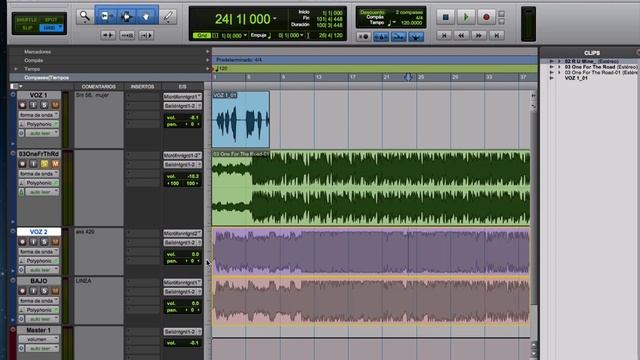Open 03OneFrThRd automation mode dropdown
The image size is (640, 360).
click(x=42, y=192)
